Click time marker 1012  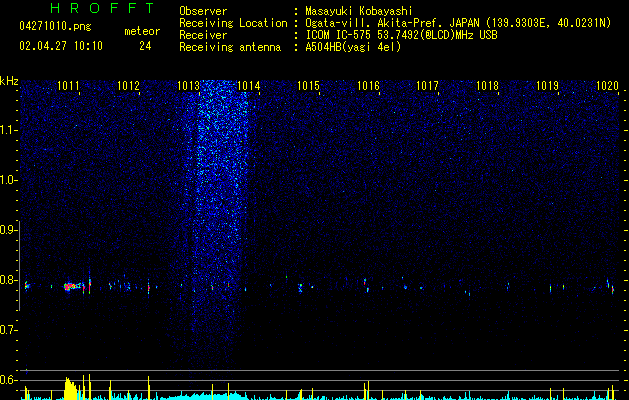tap(128, 86)
